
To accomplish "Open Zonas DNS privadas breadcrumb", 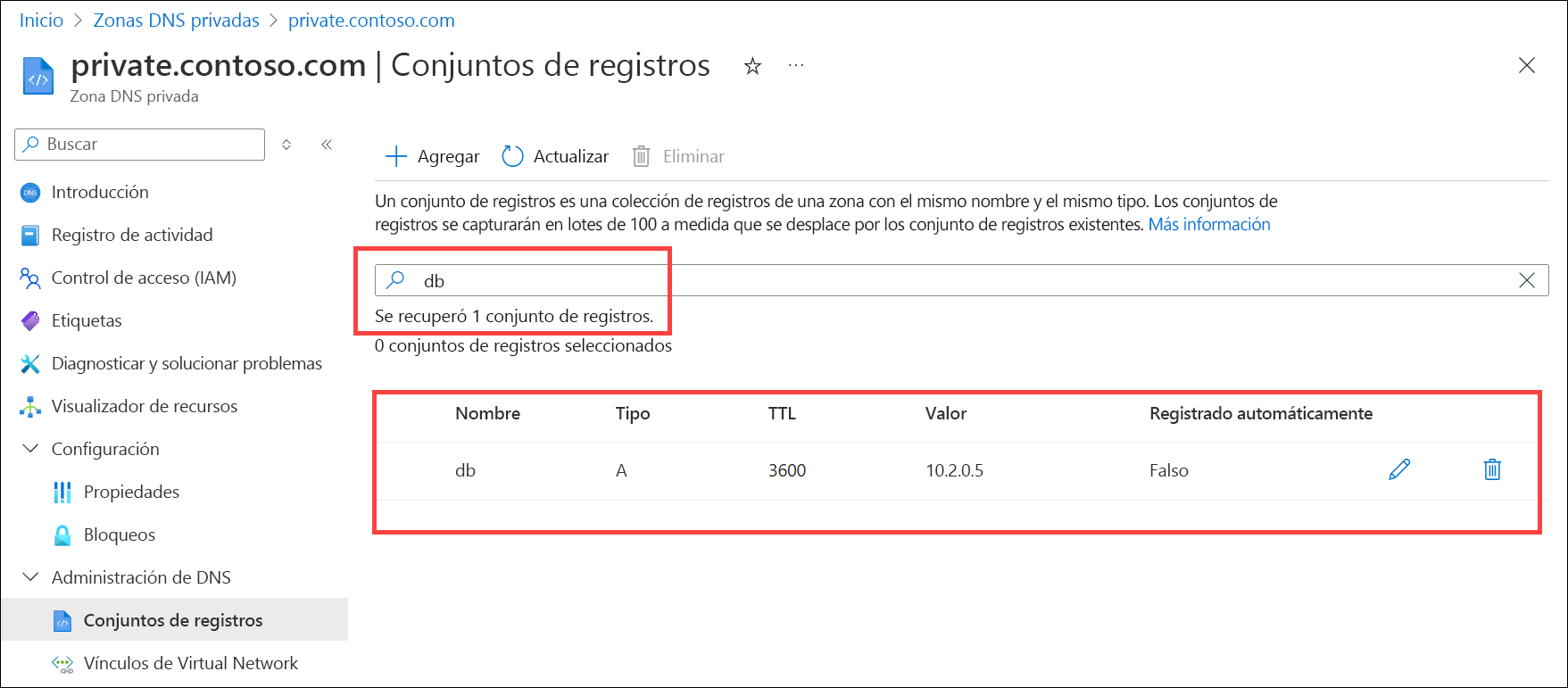I will click(177, 21).
